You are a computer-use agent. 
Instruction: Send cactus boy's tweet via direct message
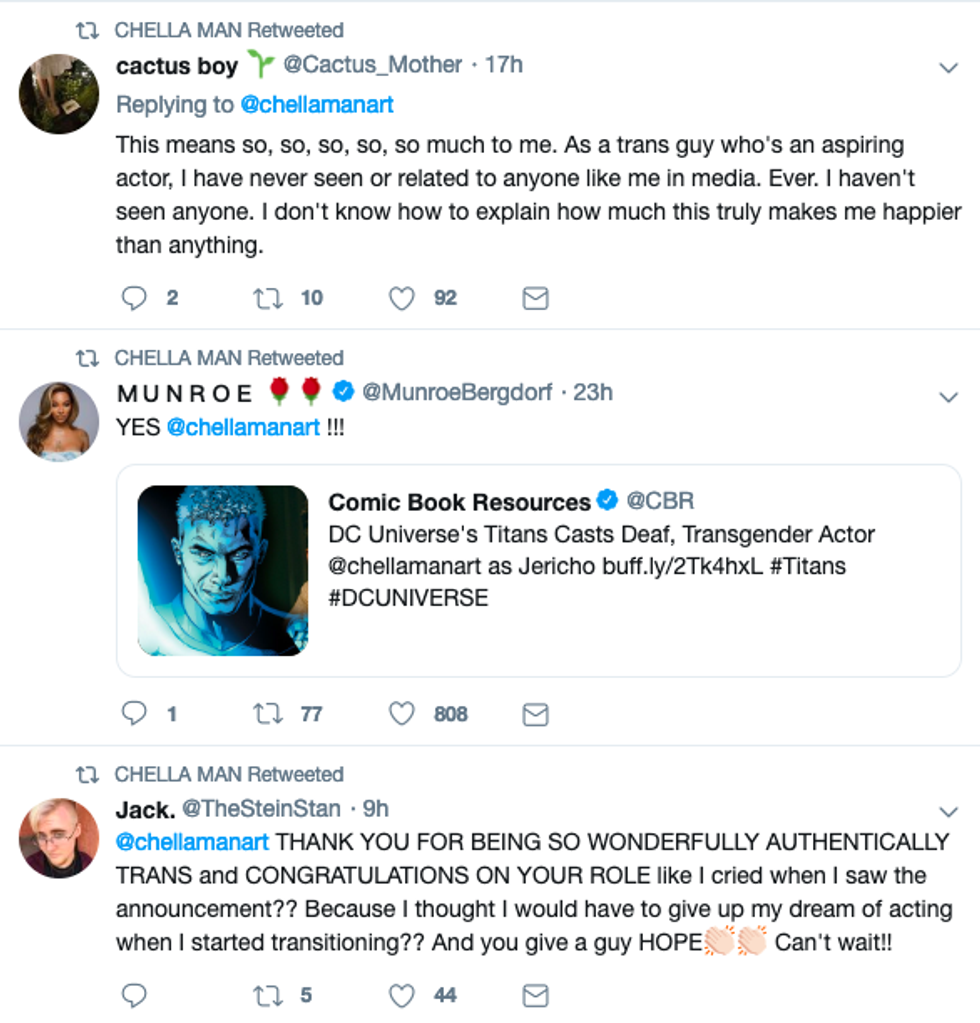click(x=536, y=298)
